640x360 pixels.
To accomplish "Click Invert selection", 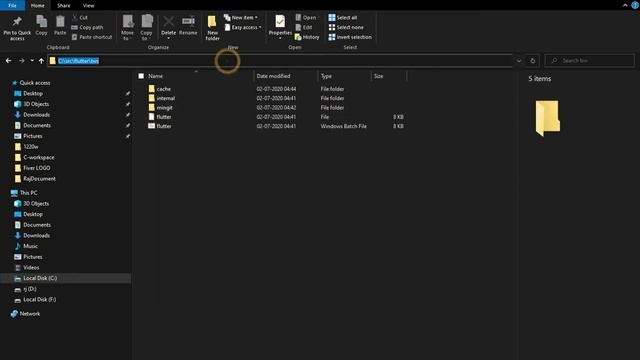I will pos(350,37).
